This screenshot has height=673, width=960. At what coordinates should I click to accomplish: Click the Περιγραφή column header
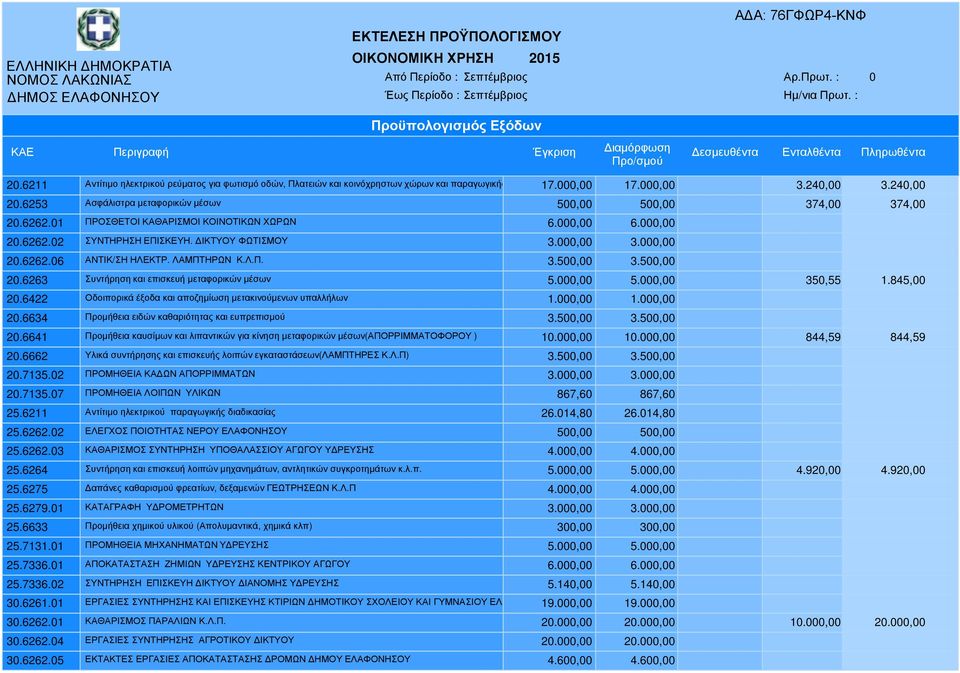[x=141, y=152]
